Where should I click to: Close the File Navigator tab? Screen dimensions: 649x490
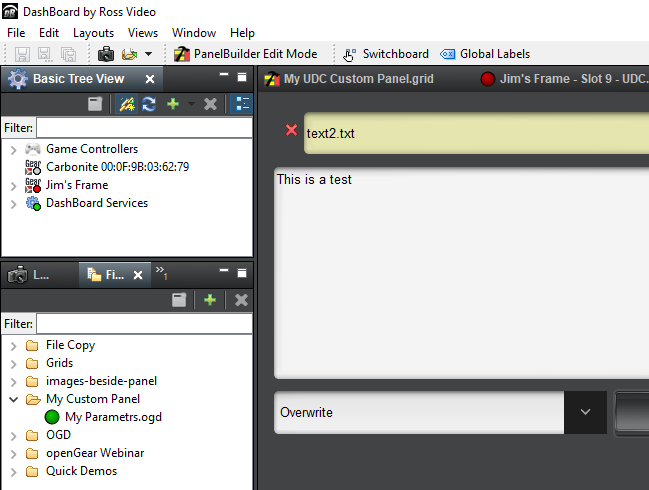(138, 275)
